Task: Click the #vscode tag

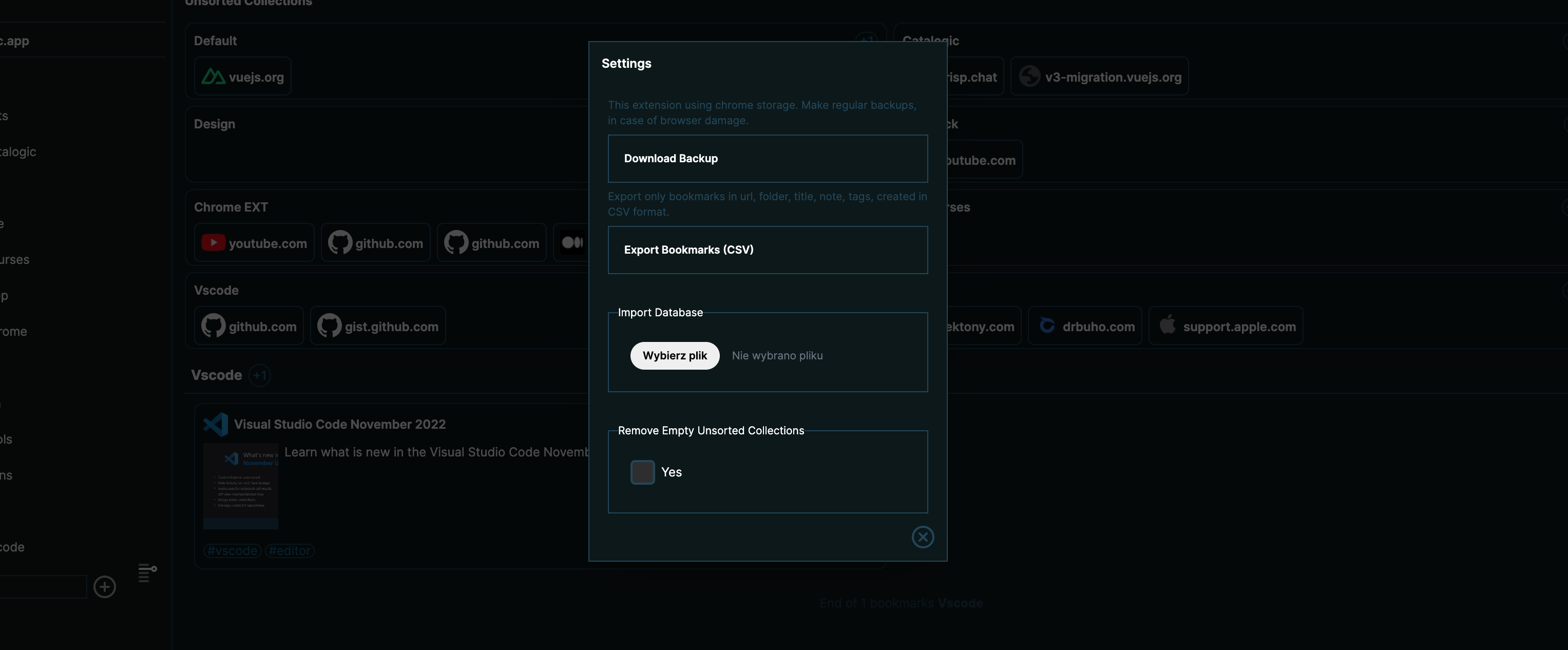Action: coord(232,550)
